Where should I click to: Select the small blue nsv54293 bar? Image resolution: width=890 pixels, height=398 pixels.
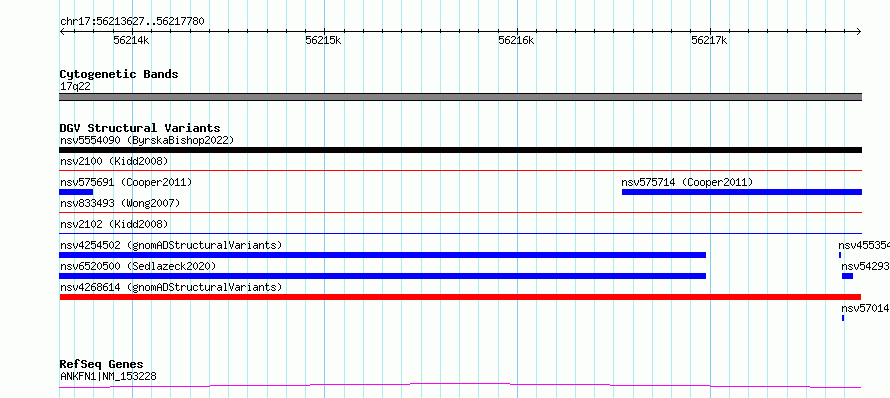point(847,276)
